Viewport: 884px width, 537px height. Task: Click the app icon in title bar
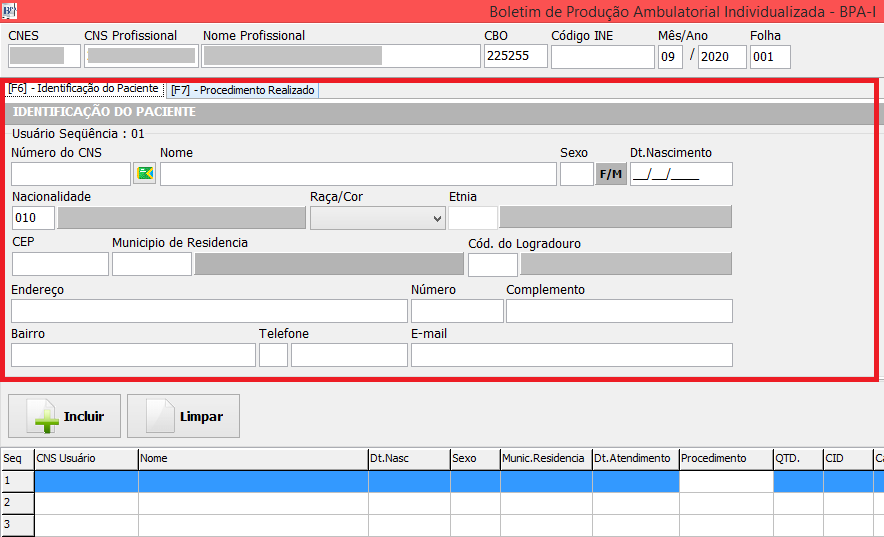point(11,11)
